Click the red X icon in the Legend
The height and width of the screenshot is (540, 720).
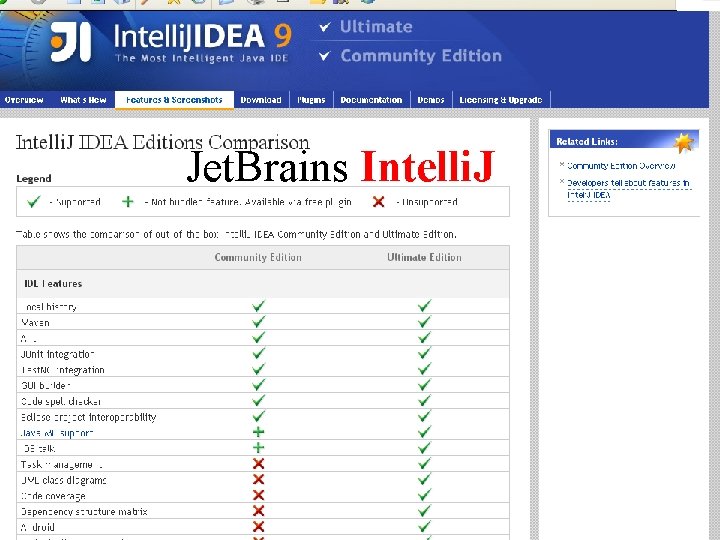tap(378, 201)
